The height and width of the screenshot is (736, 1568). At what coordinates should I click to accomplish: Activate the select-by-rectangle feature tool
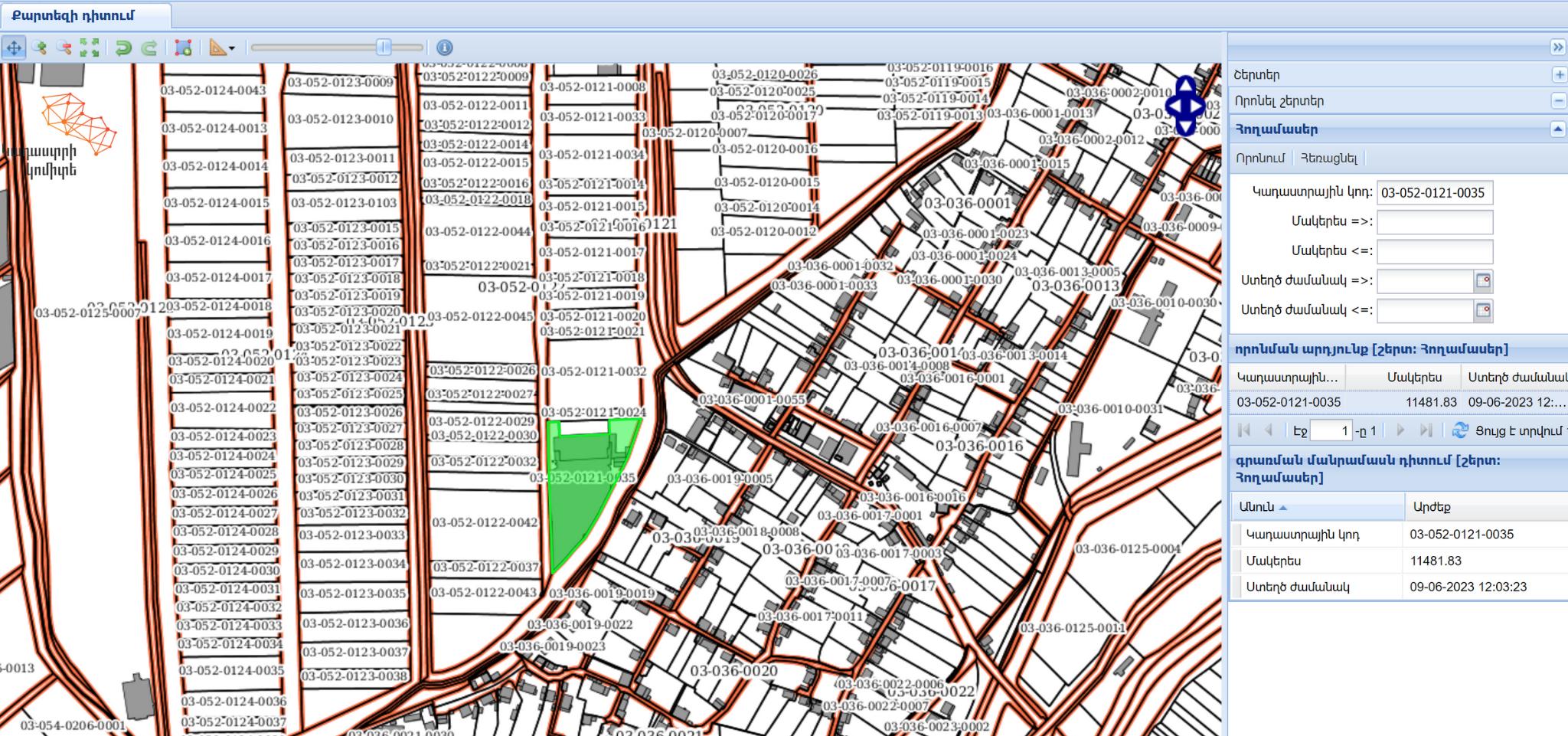(183, 48)
